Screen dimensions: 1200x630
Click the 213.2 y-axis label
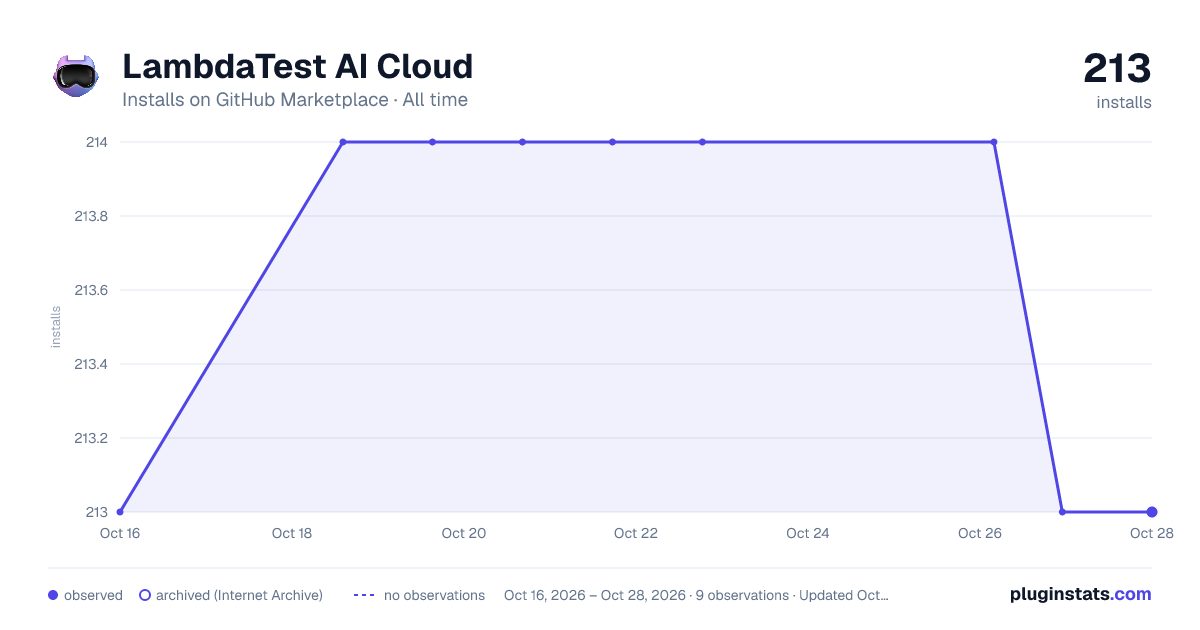click(91, 438)
